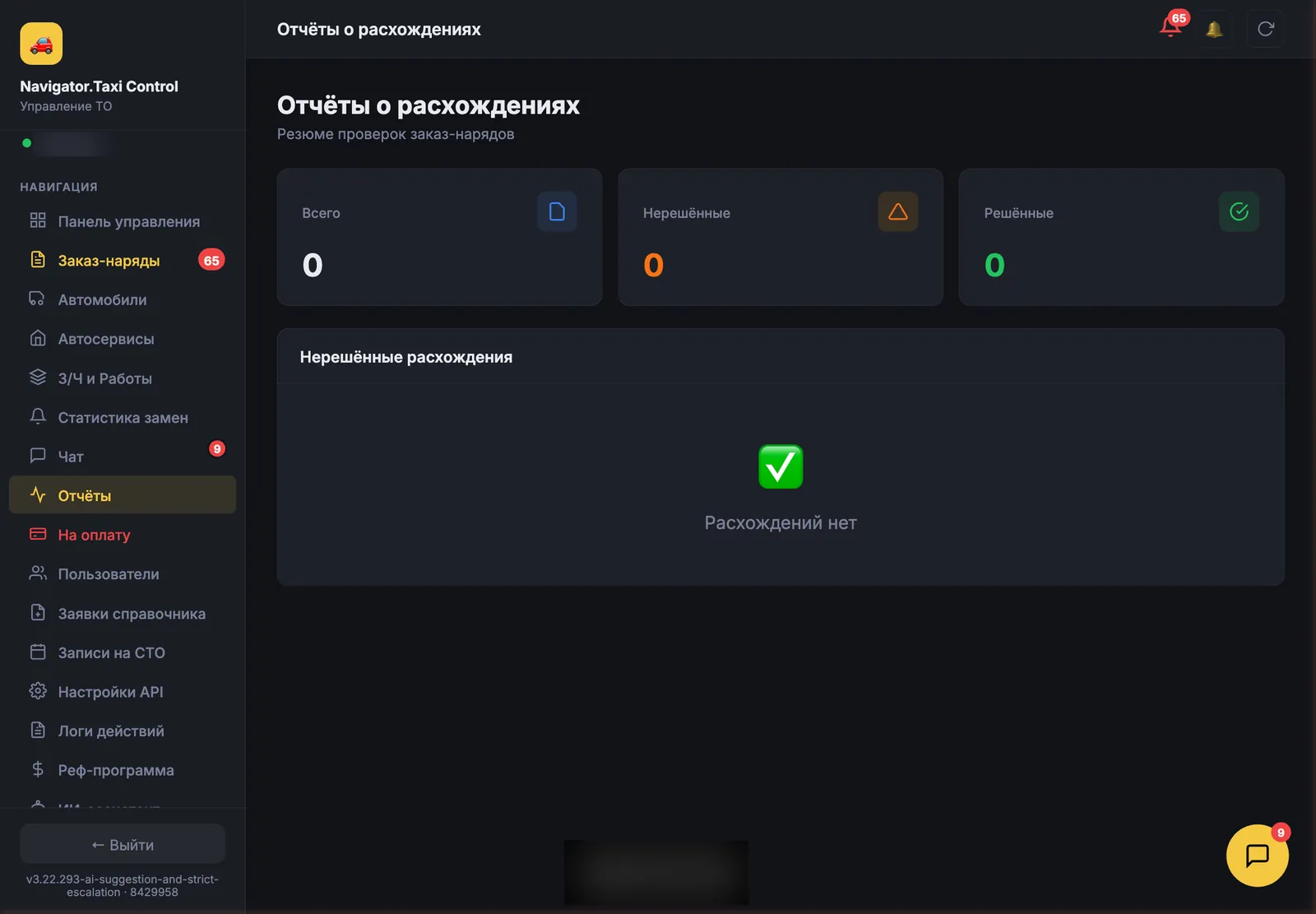
Task: Click the green checkmark emoji
Action: [x=781, y=466]
